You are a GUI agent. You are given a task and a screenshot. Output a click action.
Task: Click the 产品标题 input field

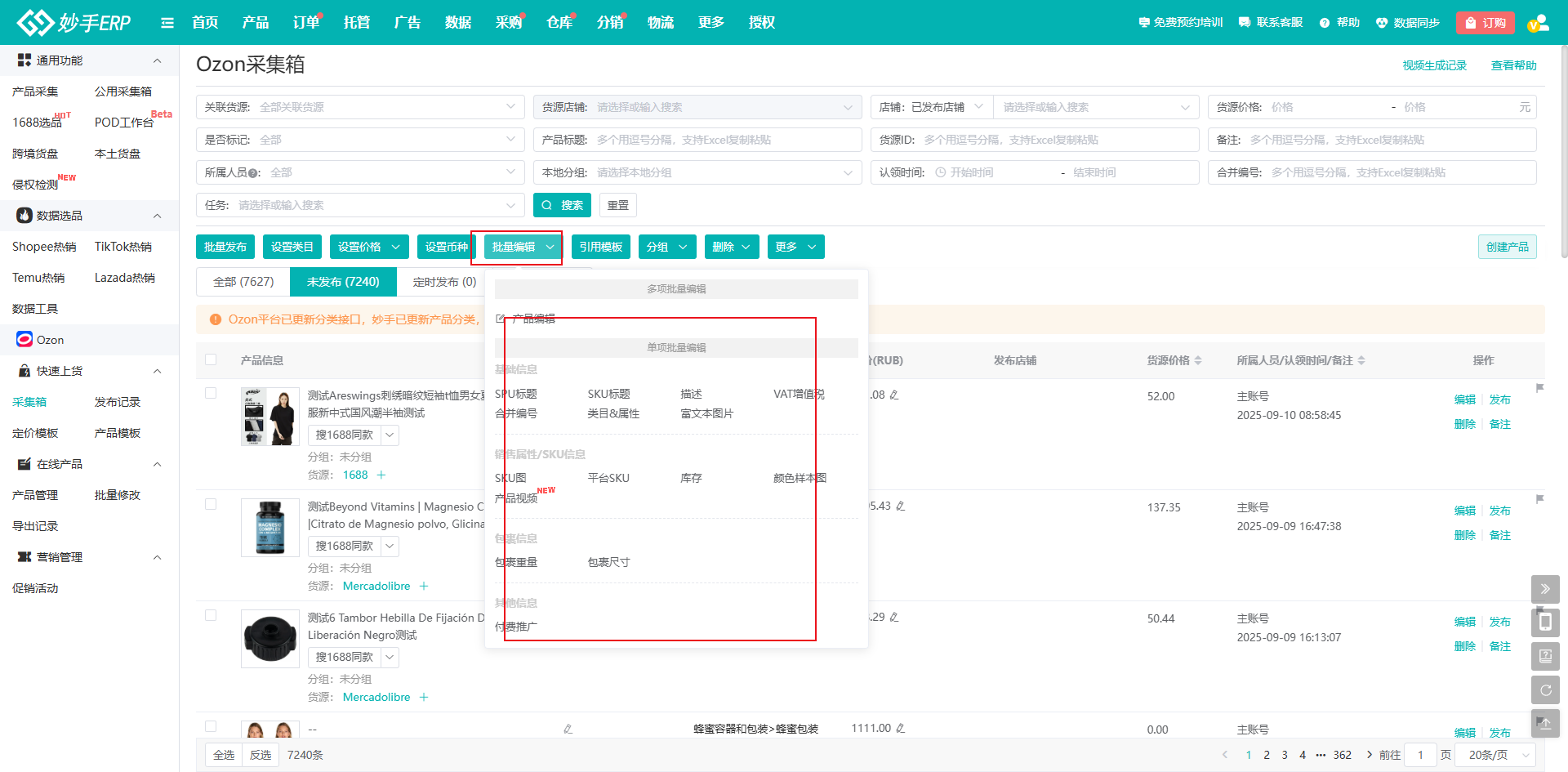tap(723, 140)
